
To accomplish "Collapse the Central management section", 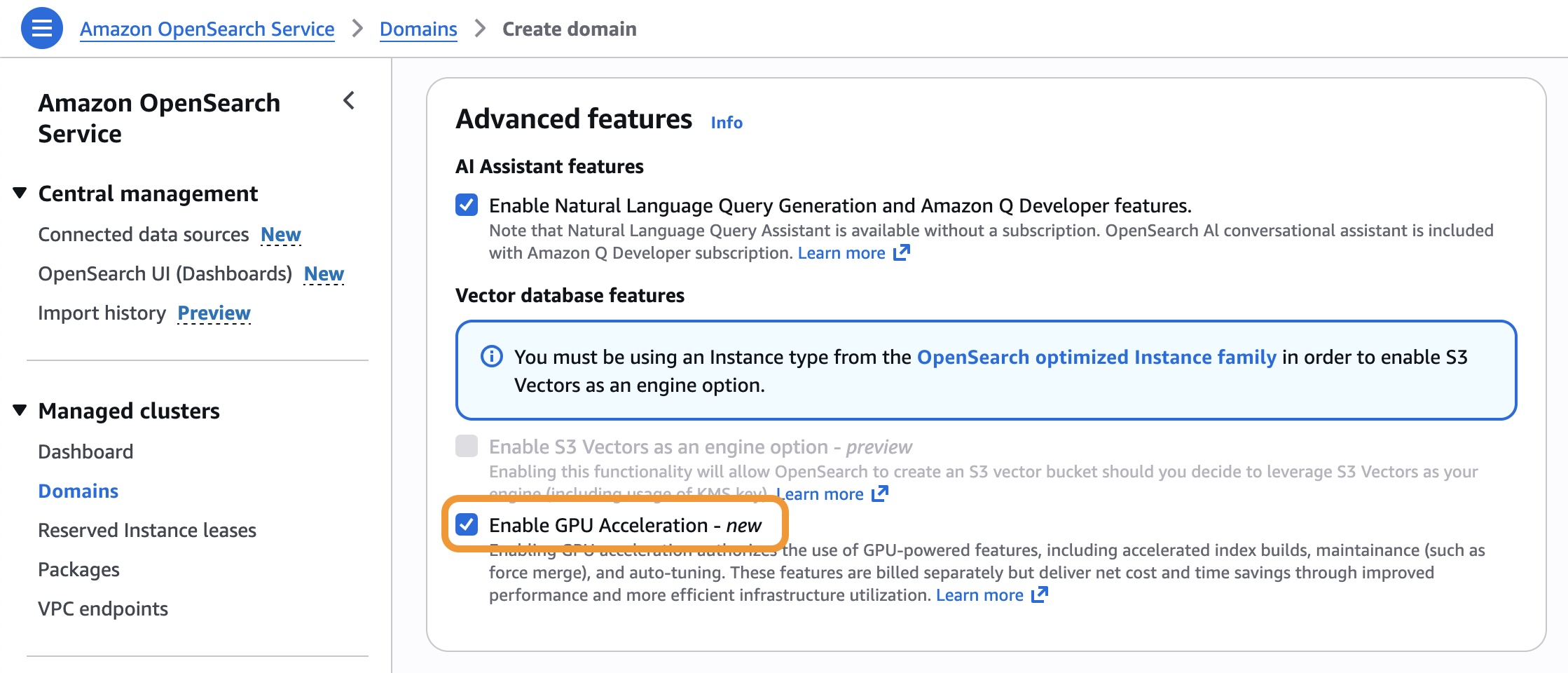I will pos(20,193).
